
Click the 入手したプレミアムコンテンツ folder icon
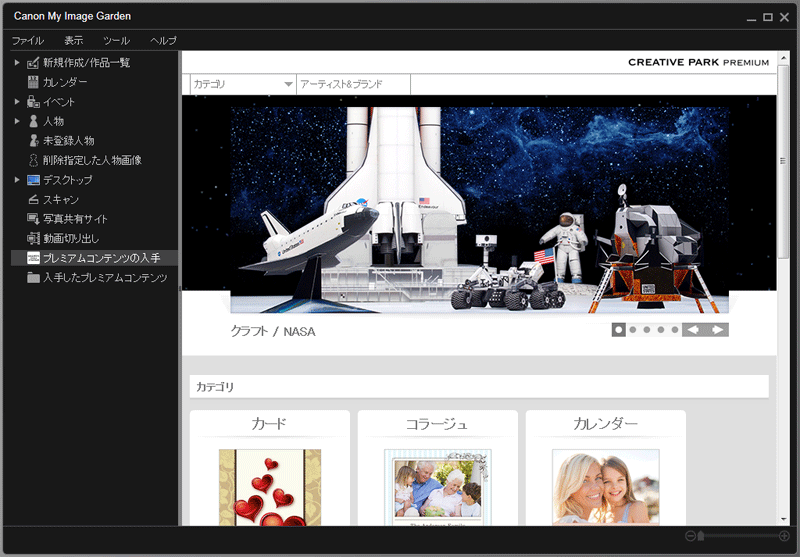coord(33,277)
